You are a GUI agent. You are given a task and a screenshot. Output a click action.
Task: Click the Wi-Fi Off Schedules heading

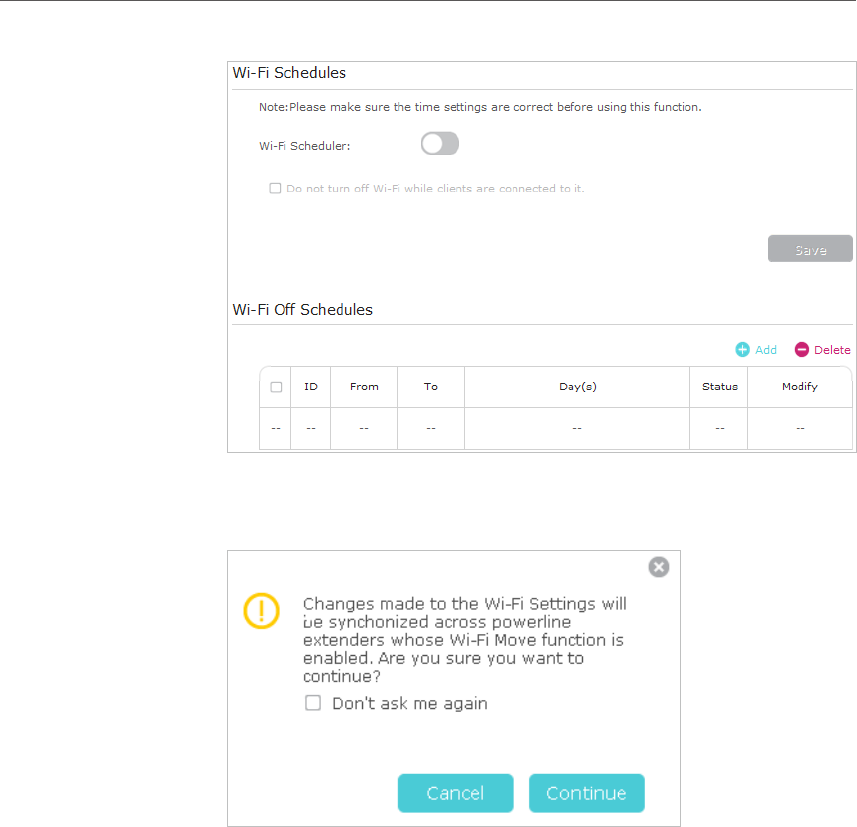(x=302, y=310)
